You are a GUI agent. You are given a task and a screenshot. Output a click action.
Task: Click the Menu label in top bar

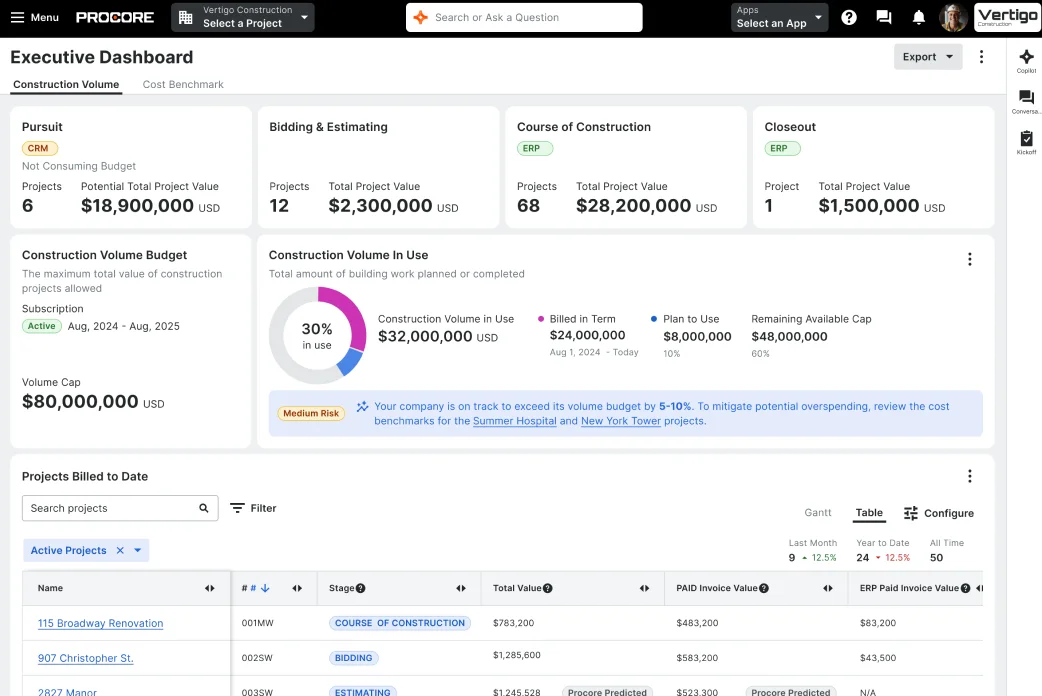pyautogui.click(x=45, y=17)
